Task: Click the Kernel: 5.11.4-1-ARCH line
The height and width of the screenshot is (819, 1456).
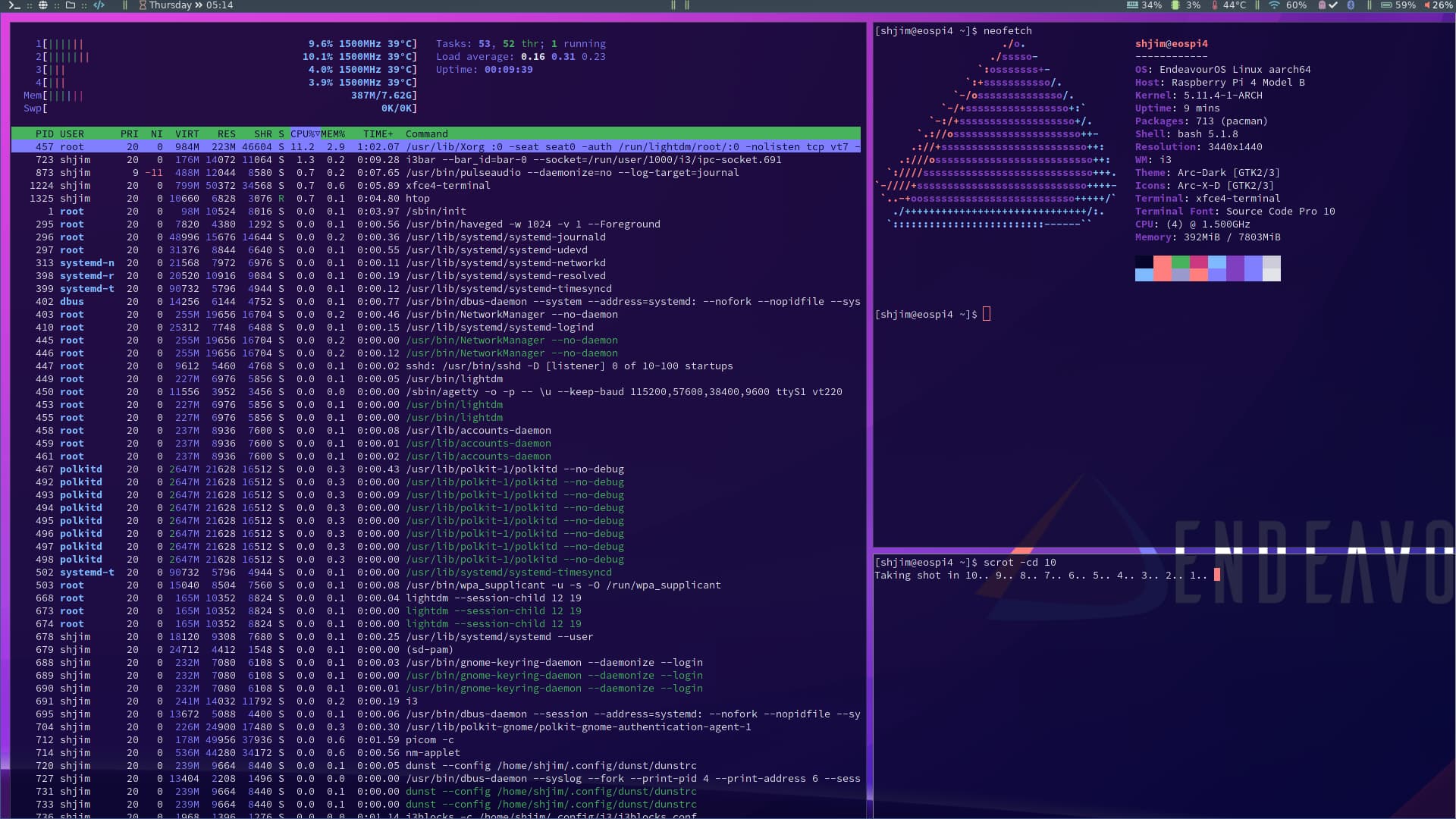Action: [1198, 96]
